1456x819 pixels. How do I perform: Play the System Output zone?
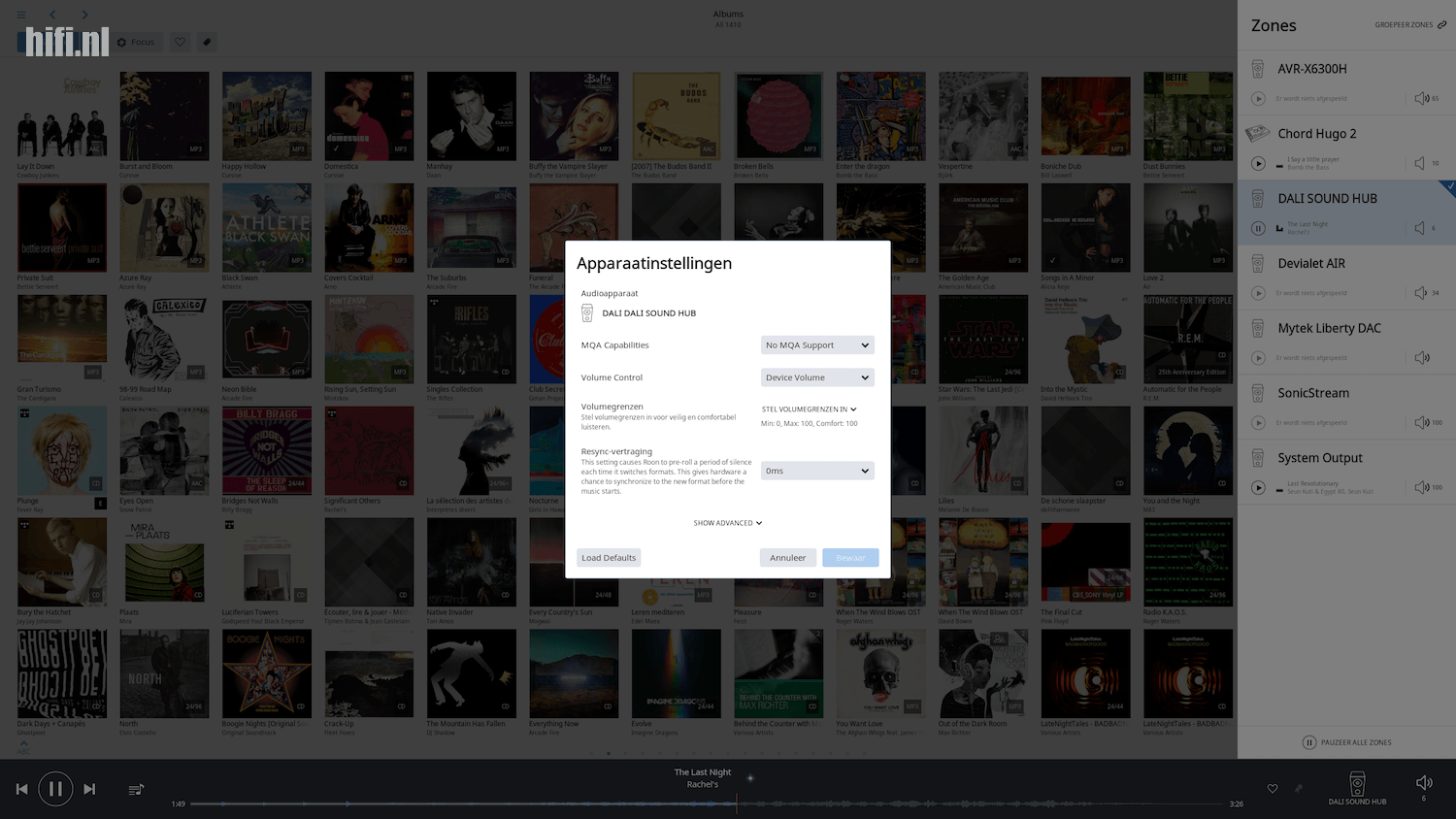coord(1258,488)
